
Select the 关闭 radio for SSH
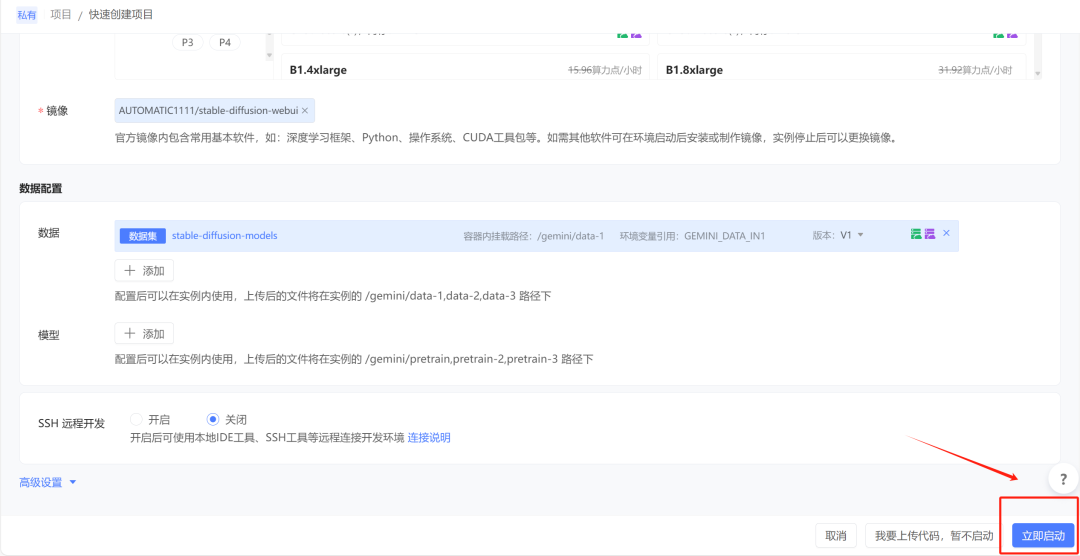[214, 419]
